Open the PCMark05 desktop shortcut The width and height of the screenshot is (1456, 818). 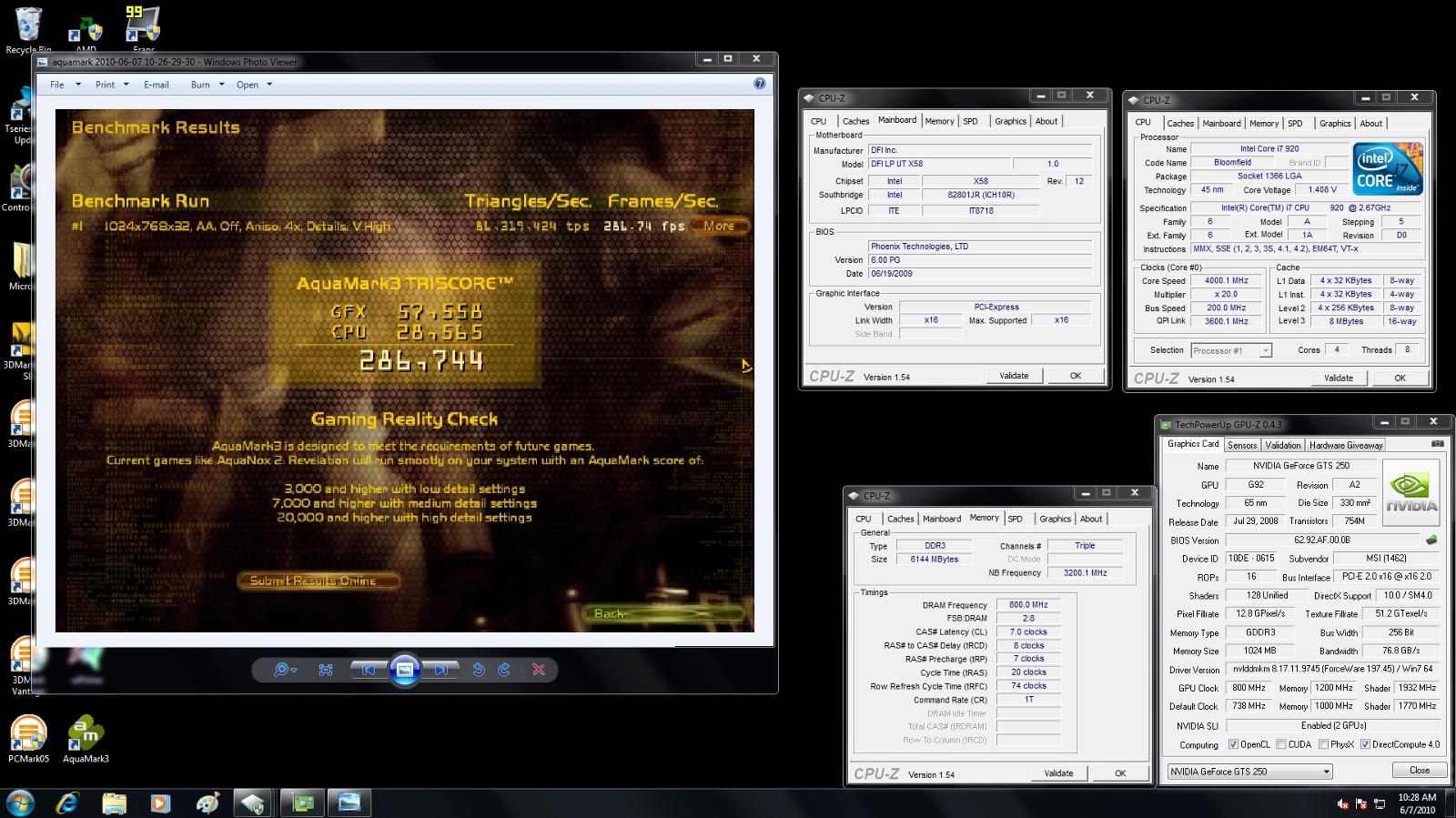pos(28,739)
